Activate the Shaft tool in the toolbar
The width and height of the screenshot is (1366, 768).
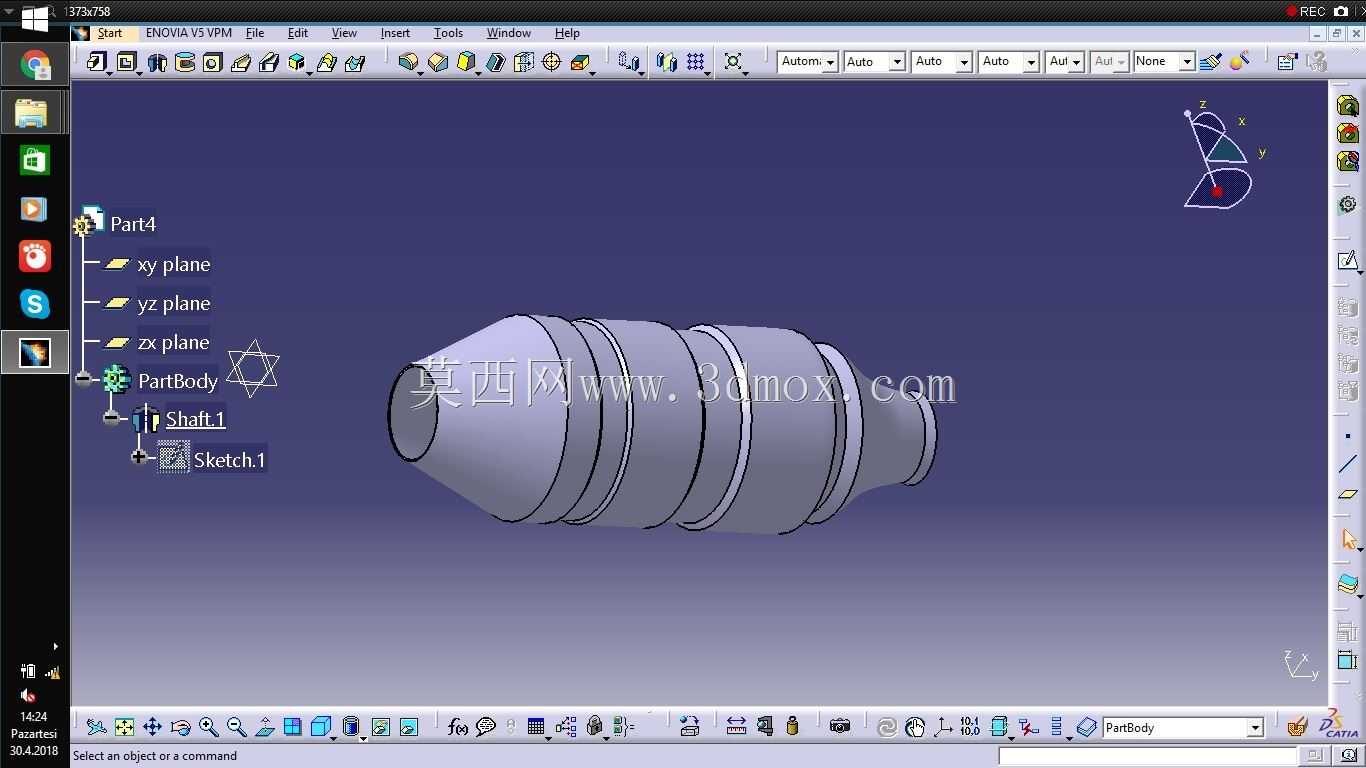157,62
